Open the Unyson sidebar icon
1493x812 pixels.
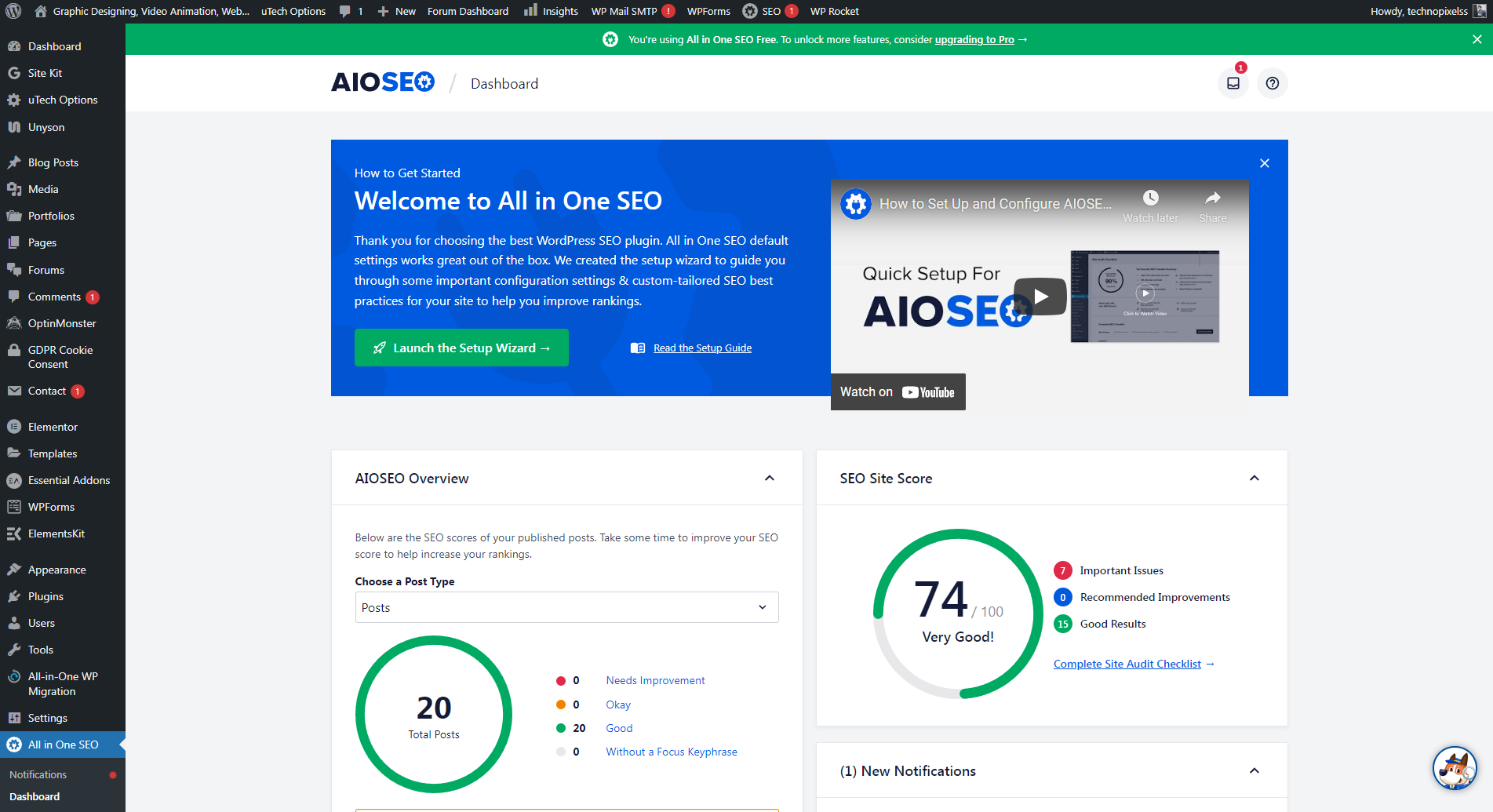point(14,127)
